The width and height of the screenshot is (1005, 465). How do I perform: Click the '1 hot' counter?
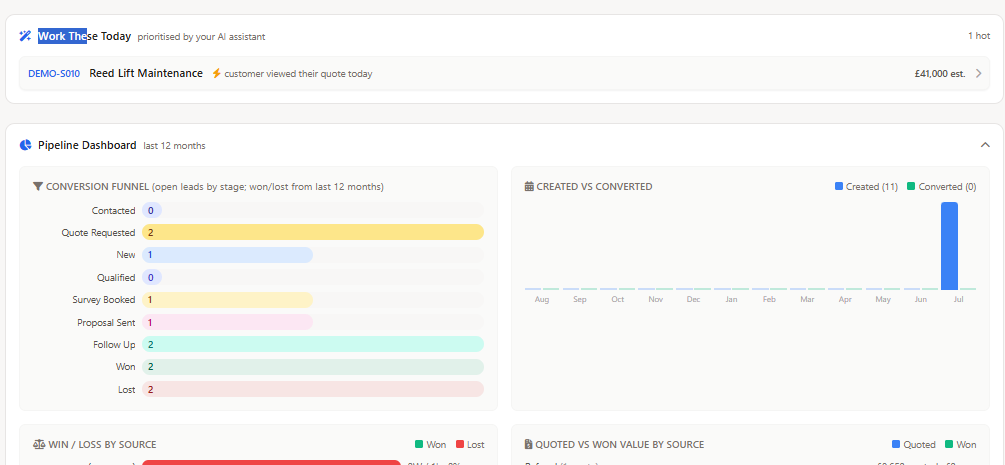coord(979,36)
